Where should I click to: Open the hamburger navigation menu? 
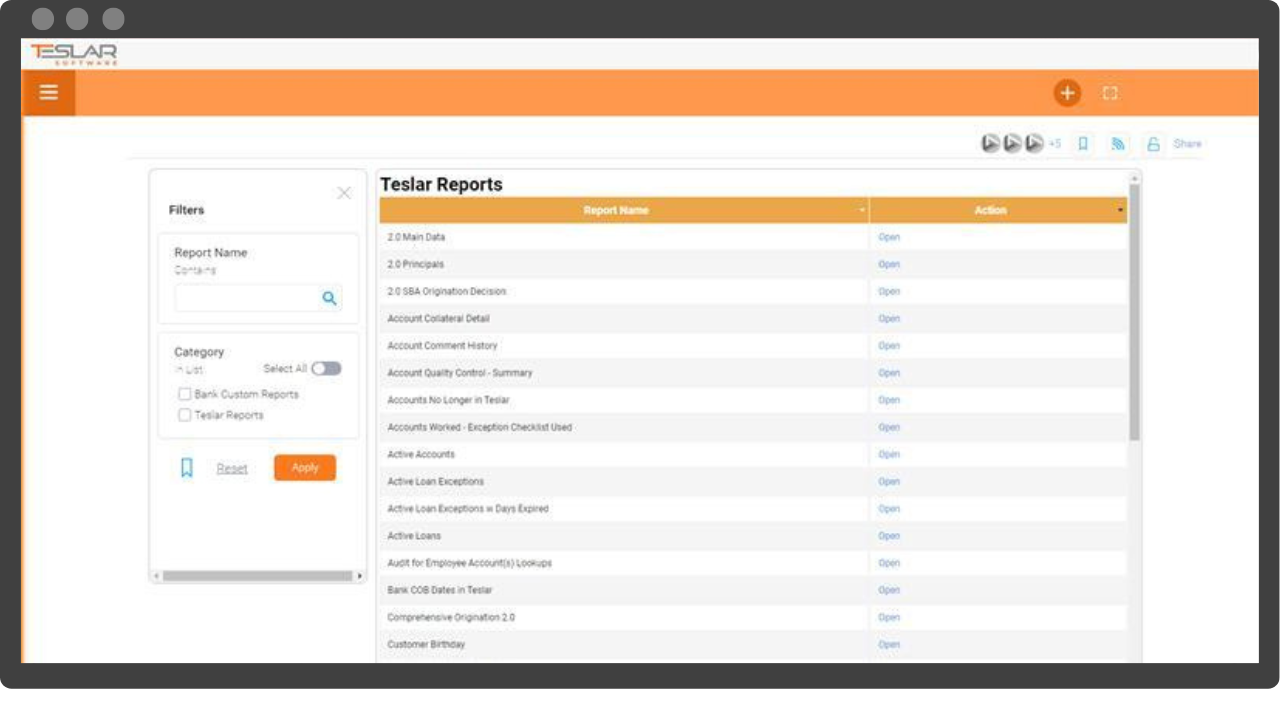[48, 93]
